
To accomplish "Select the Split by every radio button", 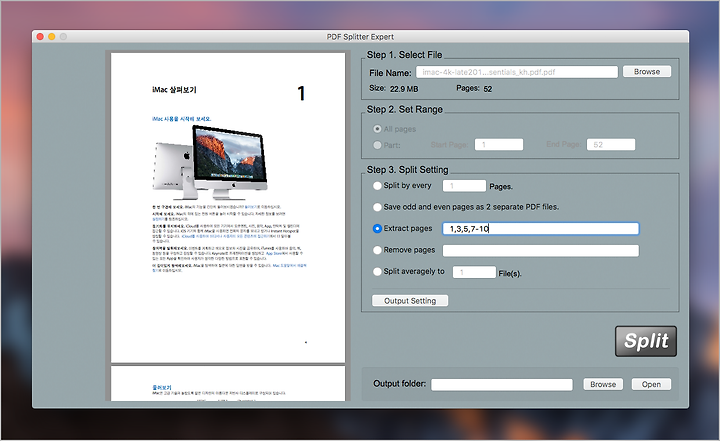I will coord(377,186).
